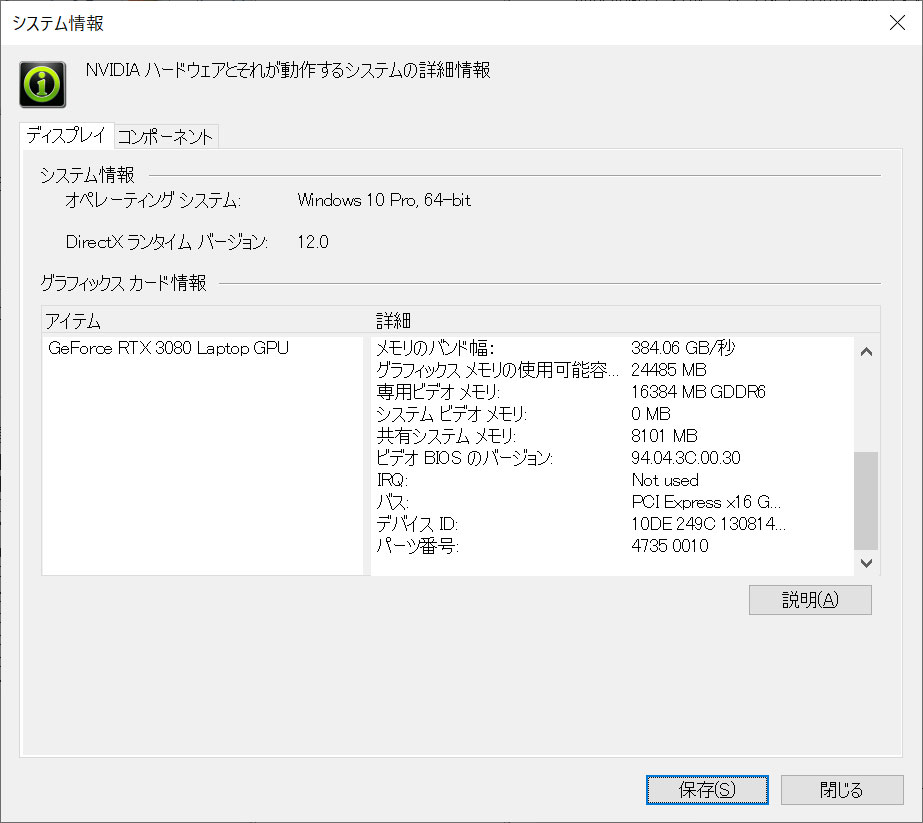The width and height of the screenshot is (923, 823).
Task: Select the ビデオ BIOS のバージョン row
Action: pyautogui.click(x=464, y=458)
